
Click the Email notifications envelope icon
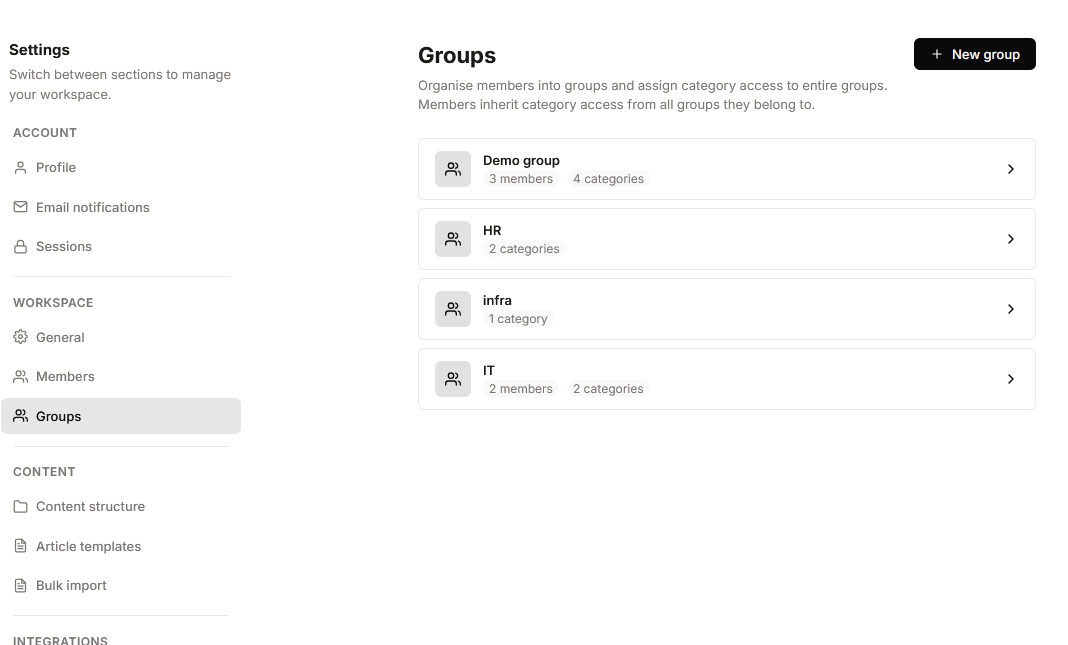tap(20, 207)
